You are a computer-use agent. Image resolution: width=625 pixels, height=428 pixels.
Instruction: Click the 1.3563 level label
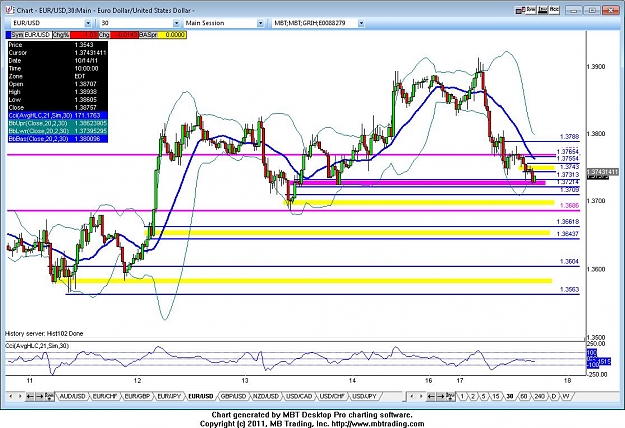click(x=570, y=290)
